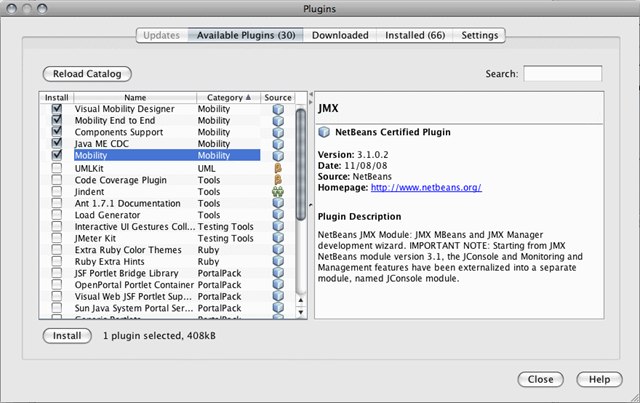
Task: Click source icon for Visual Web JSF Portlet row
Action: pos(278,296)
